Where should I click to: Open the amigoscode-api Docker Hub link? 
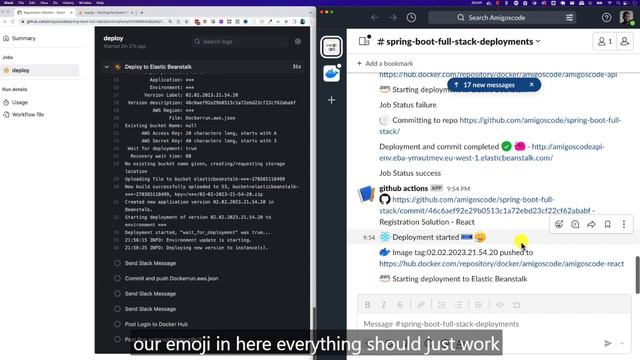click(498, 75)
